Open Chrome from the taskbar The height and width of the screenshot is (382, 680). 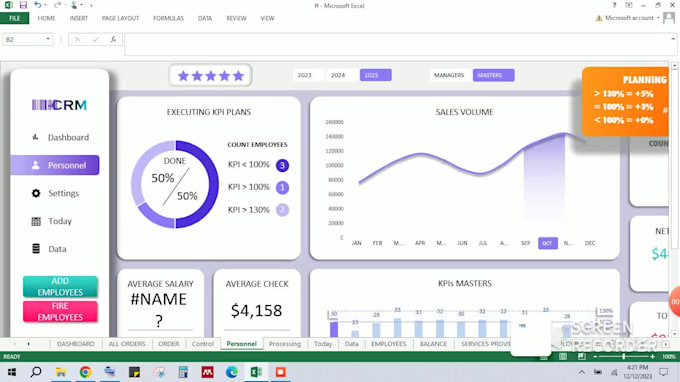coord(85,372)
